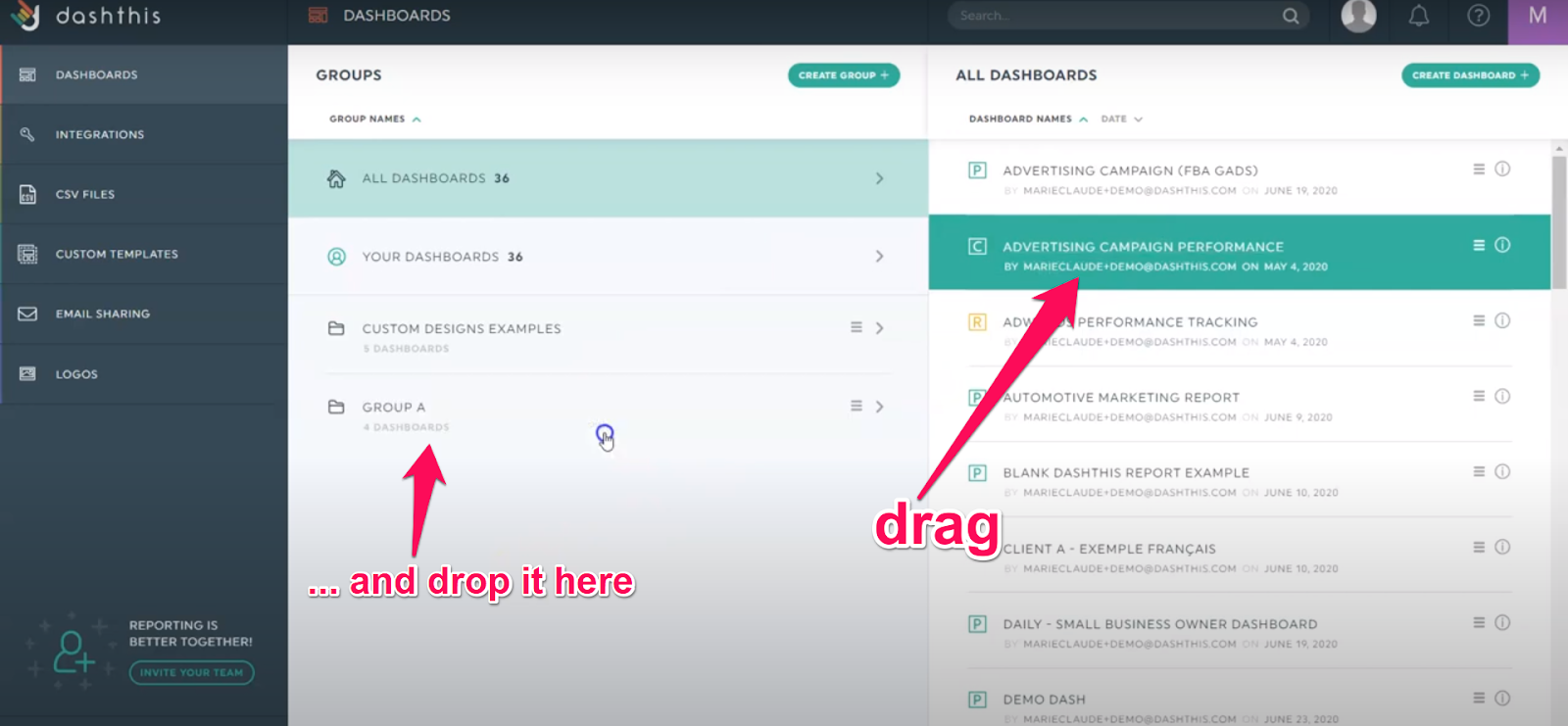Viewport: 1568px width, 726px height.
Task: Show info for Demo Dash
Action: (x=1502, y=698)
